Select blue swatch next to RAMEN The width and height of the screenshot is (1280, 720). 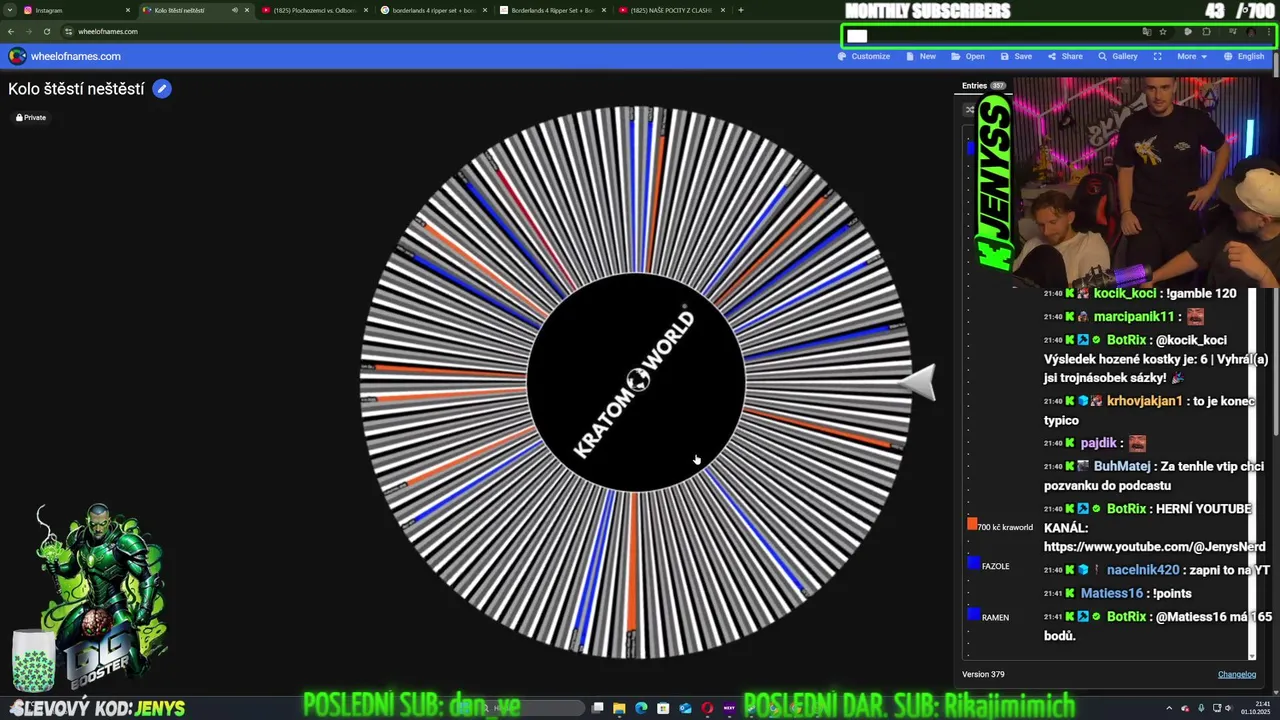pyautogui.click(x=973, y=613)
